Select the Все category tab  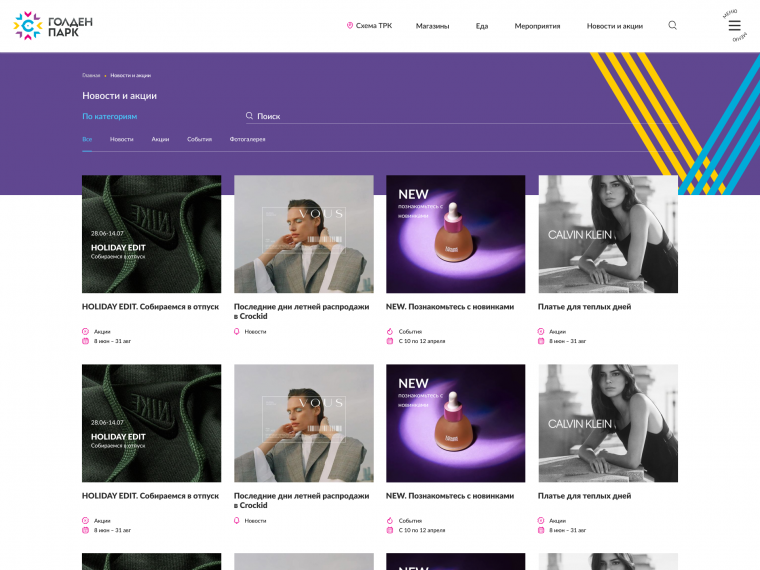pyautogui.click(x=87, y=139)
